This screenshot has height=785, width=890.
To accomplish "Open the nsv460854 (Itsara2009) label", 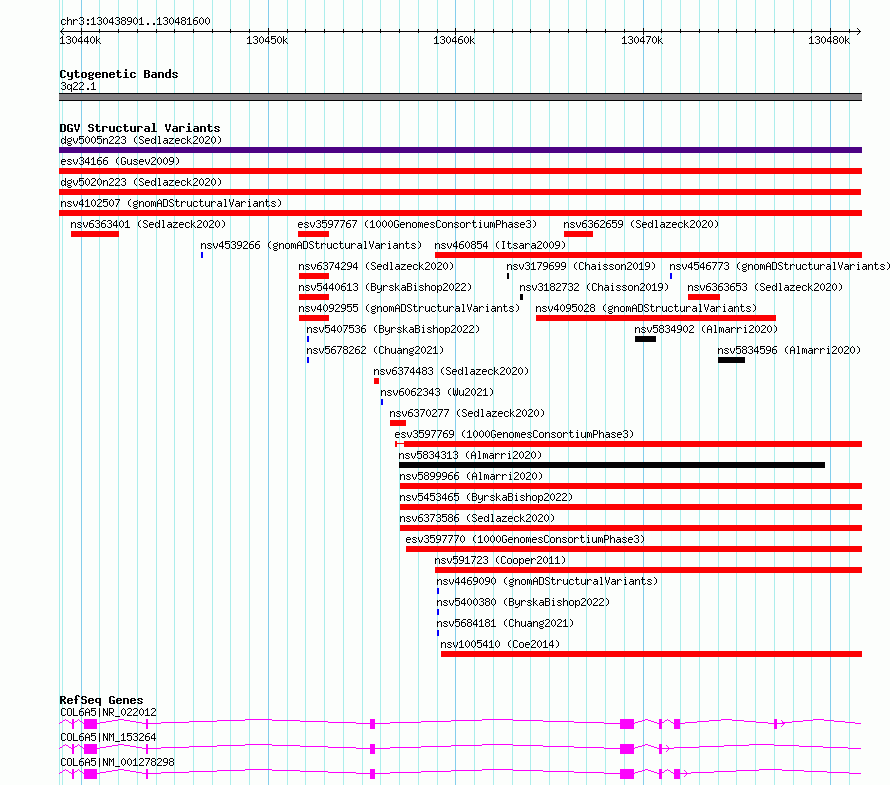I will (x=500, y=245).
